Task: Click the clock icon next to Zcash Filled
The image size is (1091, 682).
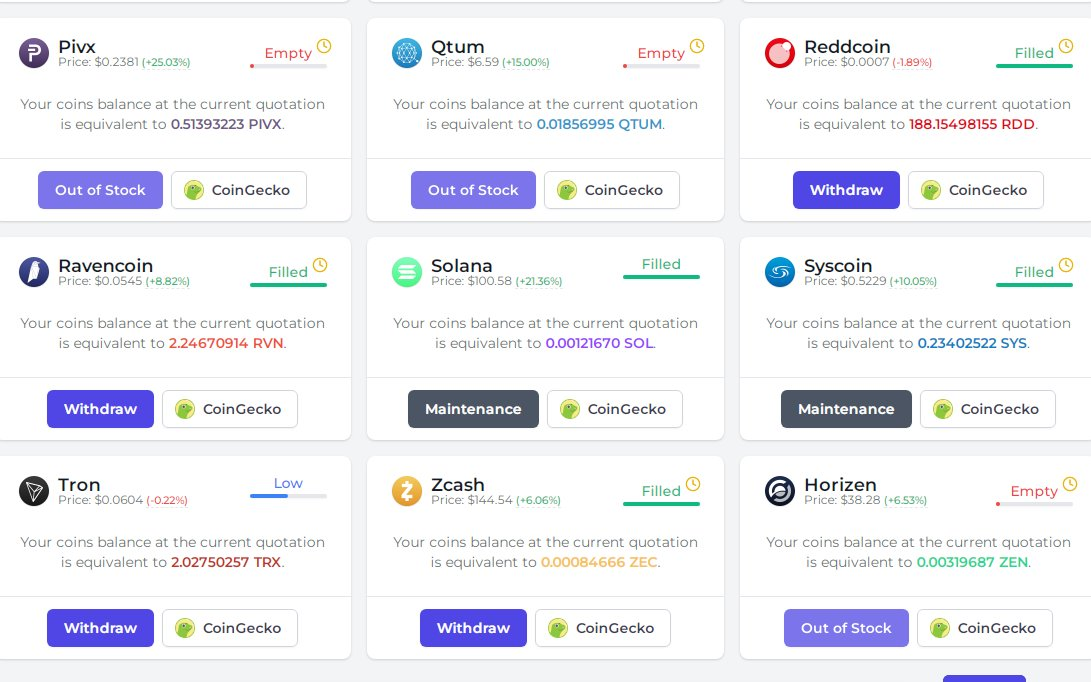Action: [692, 484]
